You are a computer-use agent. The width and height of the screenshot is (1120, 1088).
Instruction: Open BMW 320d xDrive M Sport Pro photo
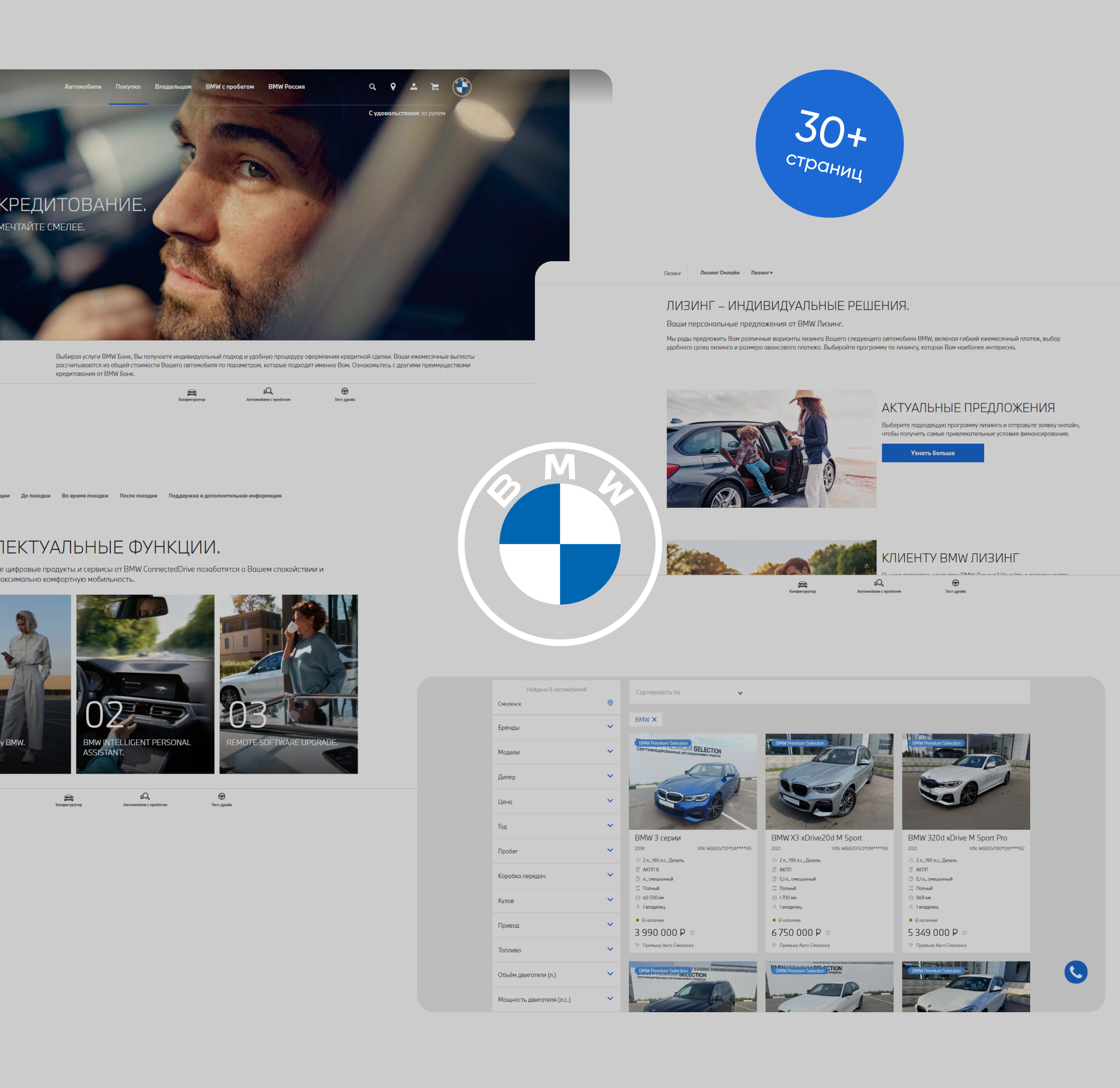click(x=966, y=781)
